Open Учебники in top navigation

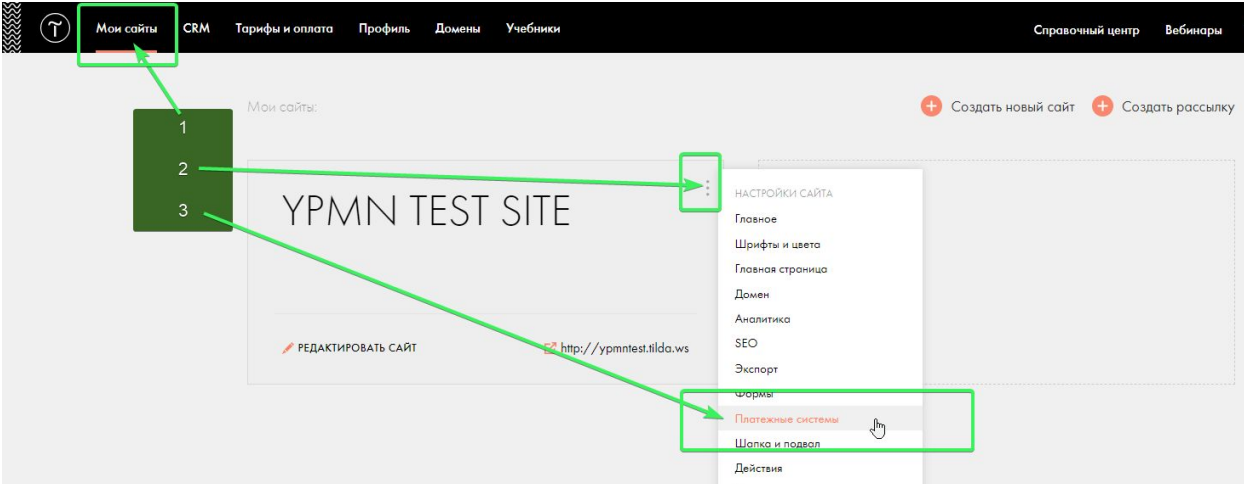point(532,29)
